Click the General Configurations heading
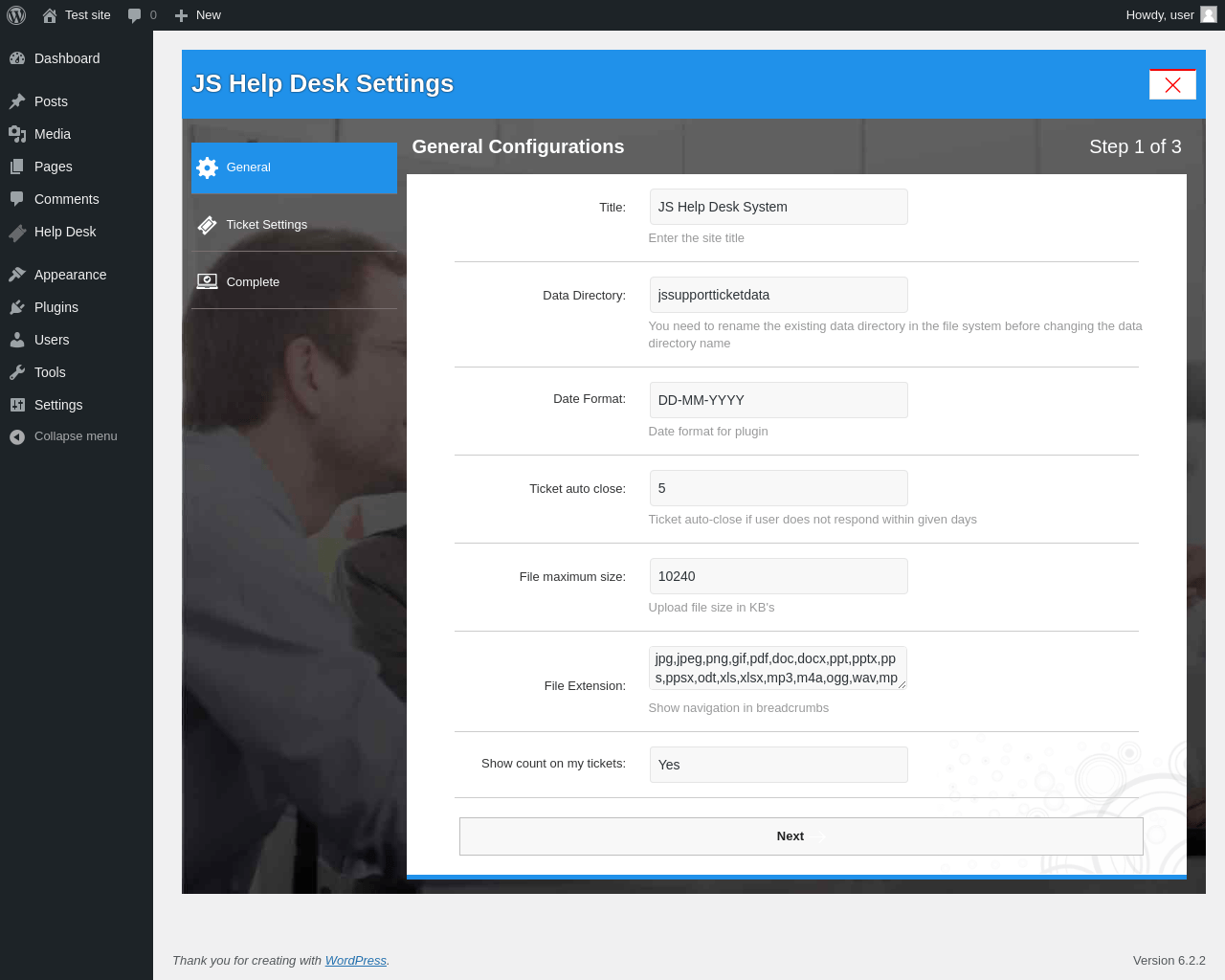Screen dimensions: 1225x980 pos(518,146)
